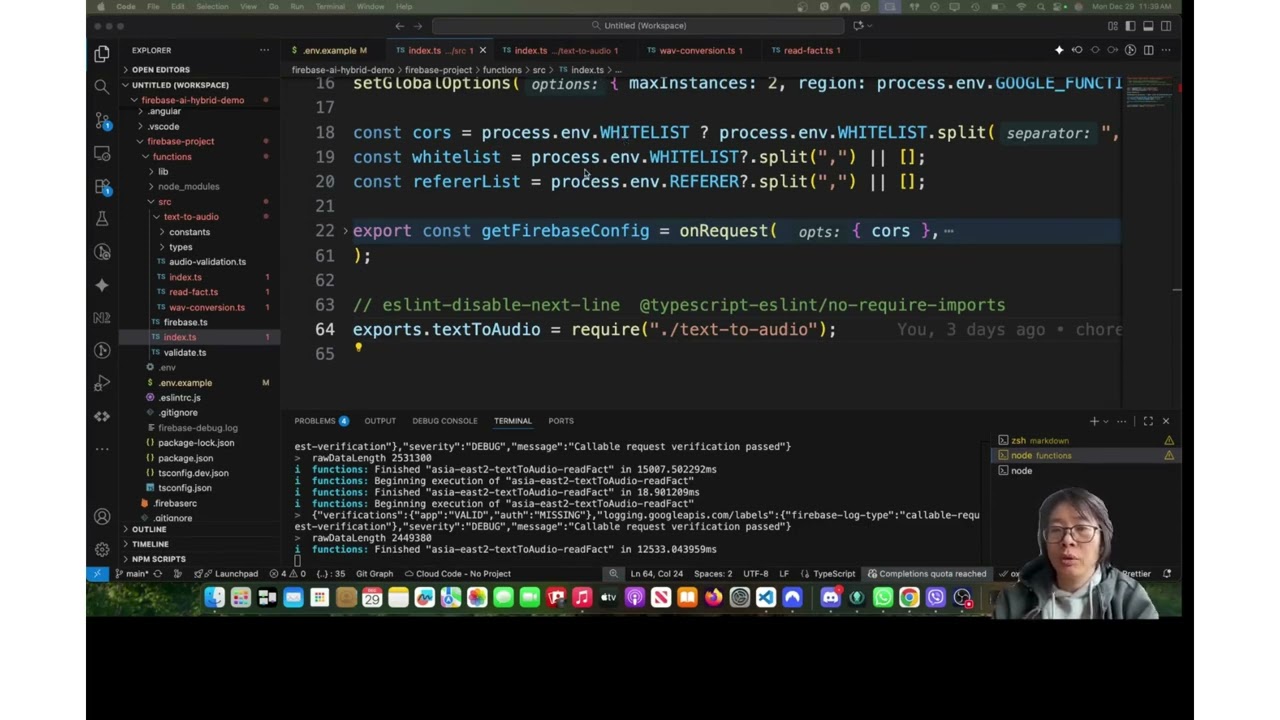Viewport: 1280px width, 720px height.
Task: Go to previous change in editor toolbar
Action: [x=1077, y=50]
